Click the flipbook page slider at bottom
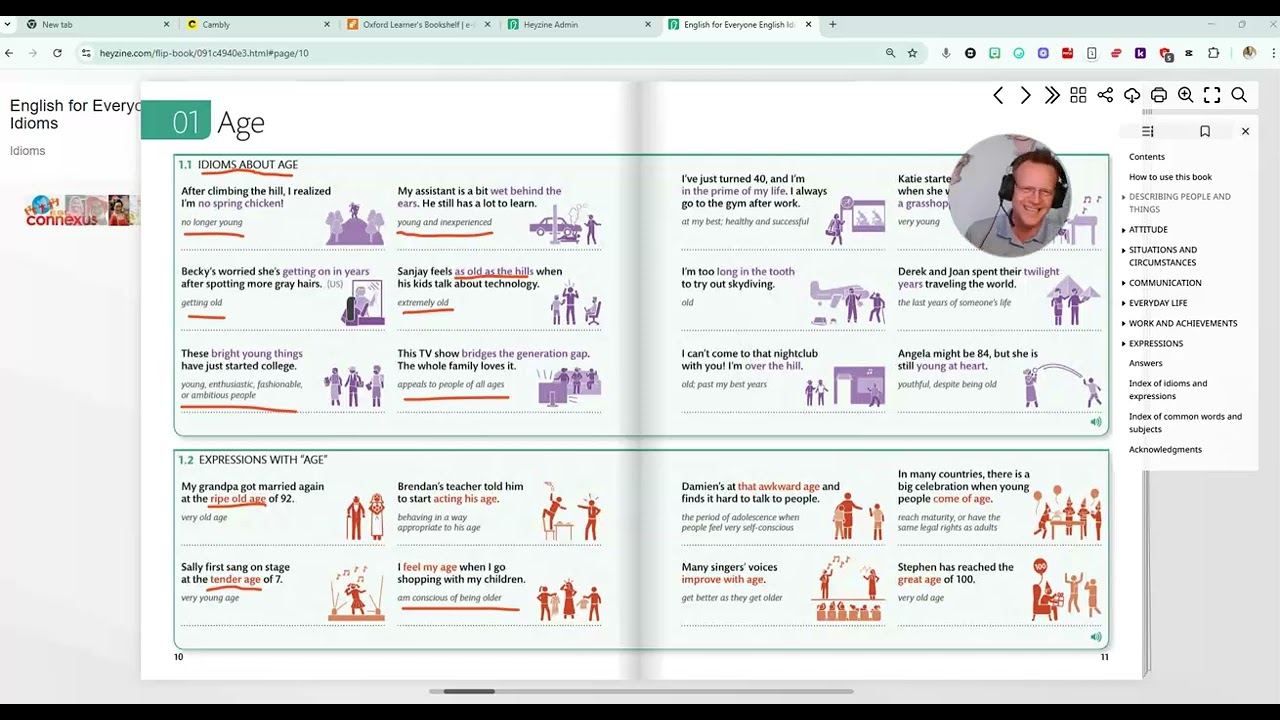Image resolution: width=1280 pixels, height=720 pixels. pos(640,691)
